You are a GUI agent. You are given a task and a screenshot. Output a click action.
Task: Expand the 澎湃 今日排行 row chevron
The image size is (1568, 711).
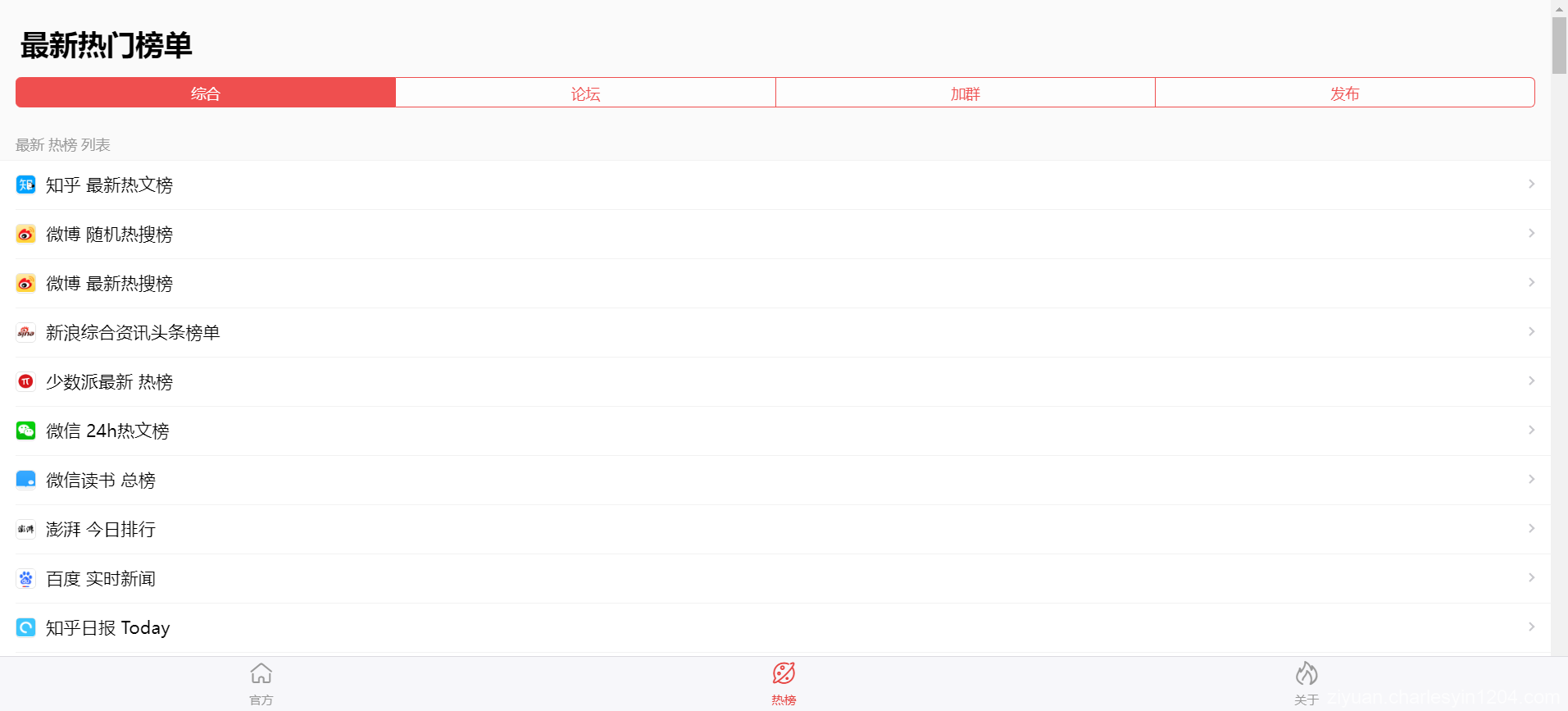point(1531,528)
